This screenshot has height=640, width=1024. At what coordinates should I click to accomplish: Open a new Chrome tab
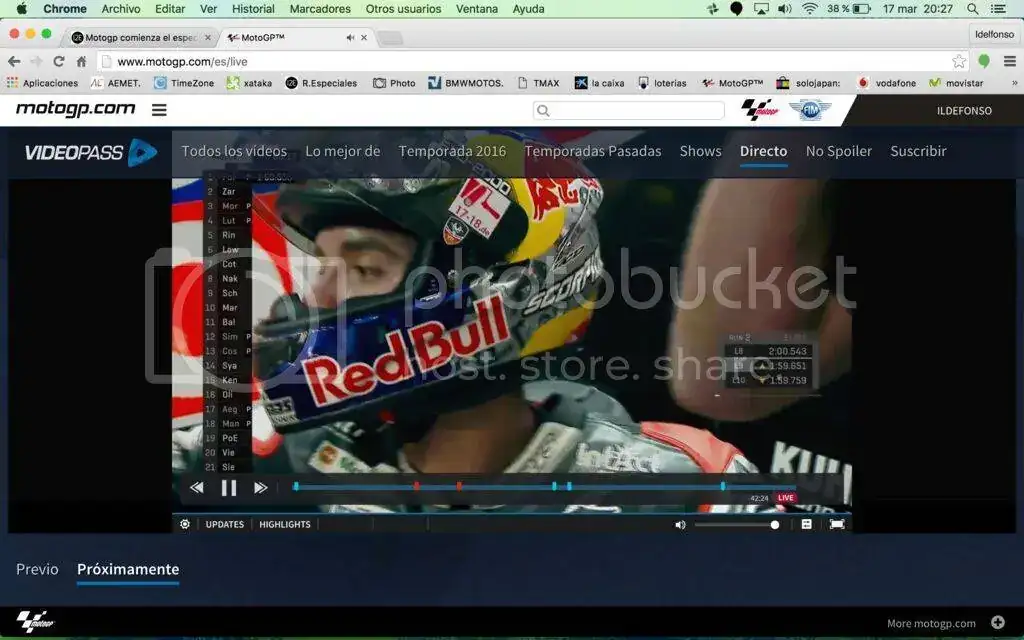[391, 38]
